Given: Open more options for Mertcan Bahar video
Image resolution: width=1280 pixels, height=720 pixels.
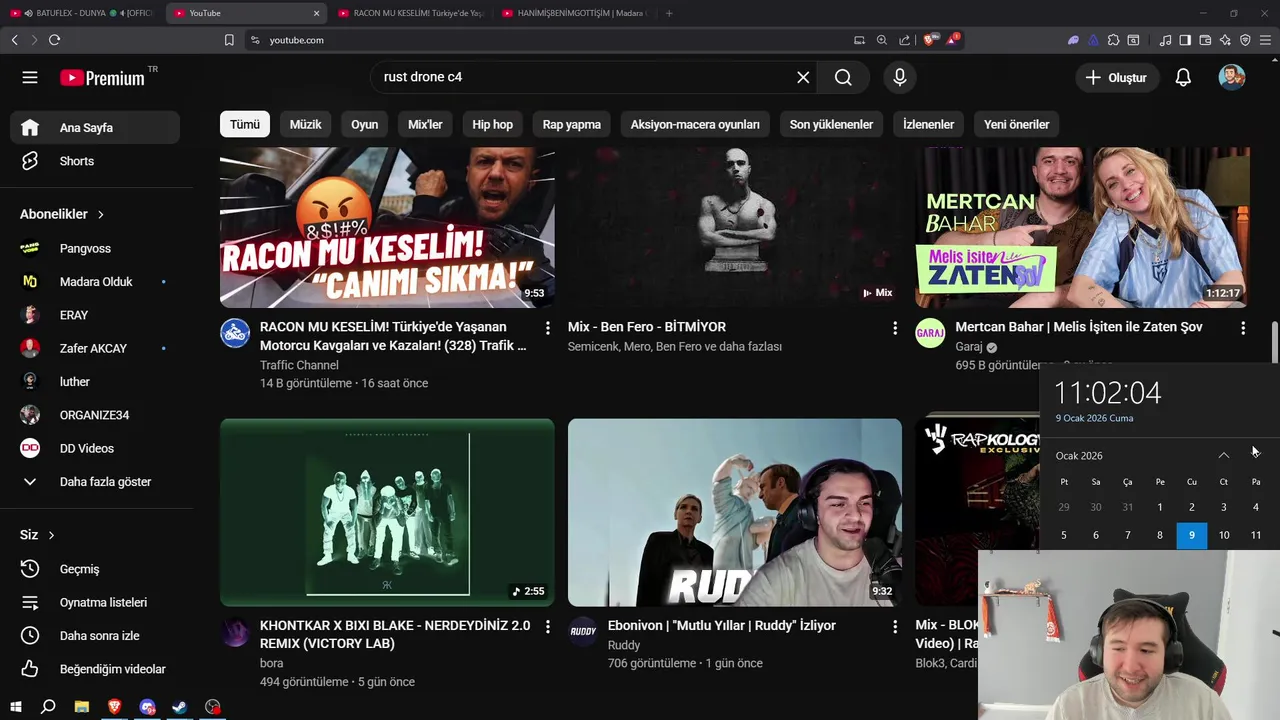Looking at the screenshot, I should 1243,328.
